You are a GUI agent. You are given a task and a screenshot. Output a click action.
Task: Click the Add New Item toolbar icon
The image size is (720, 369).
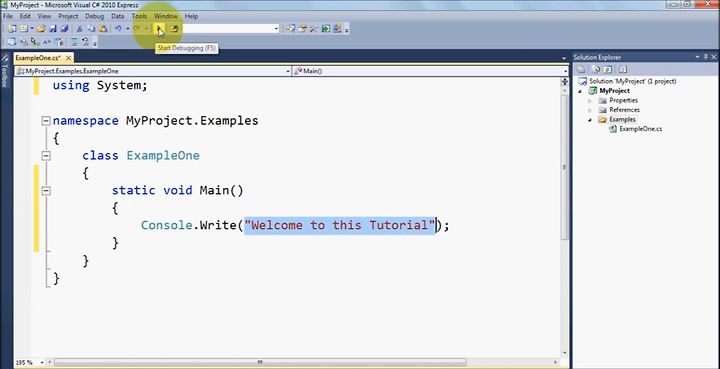pyautogui.click(x=23, y=28)
